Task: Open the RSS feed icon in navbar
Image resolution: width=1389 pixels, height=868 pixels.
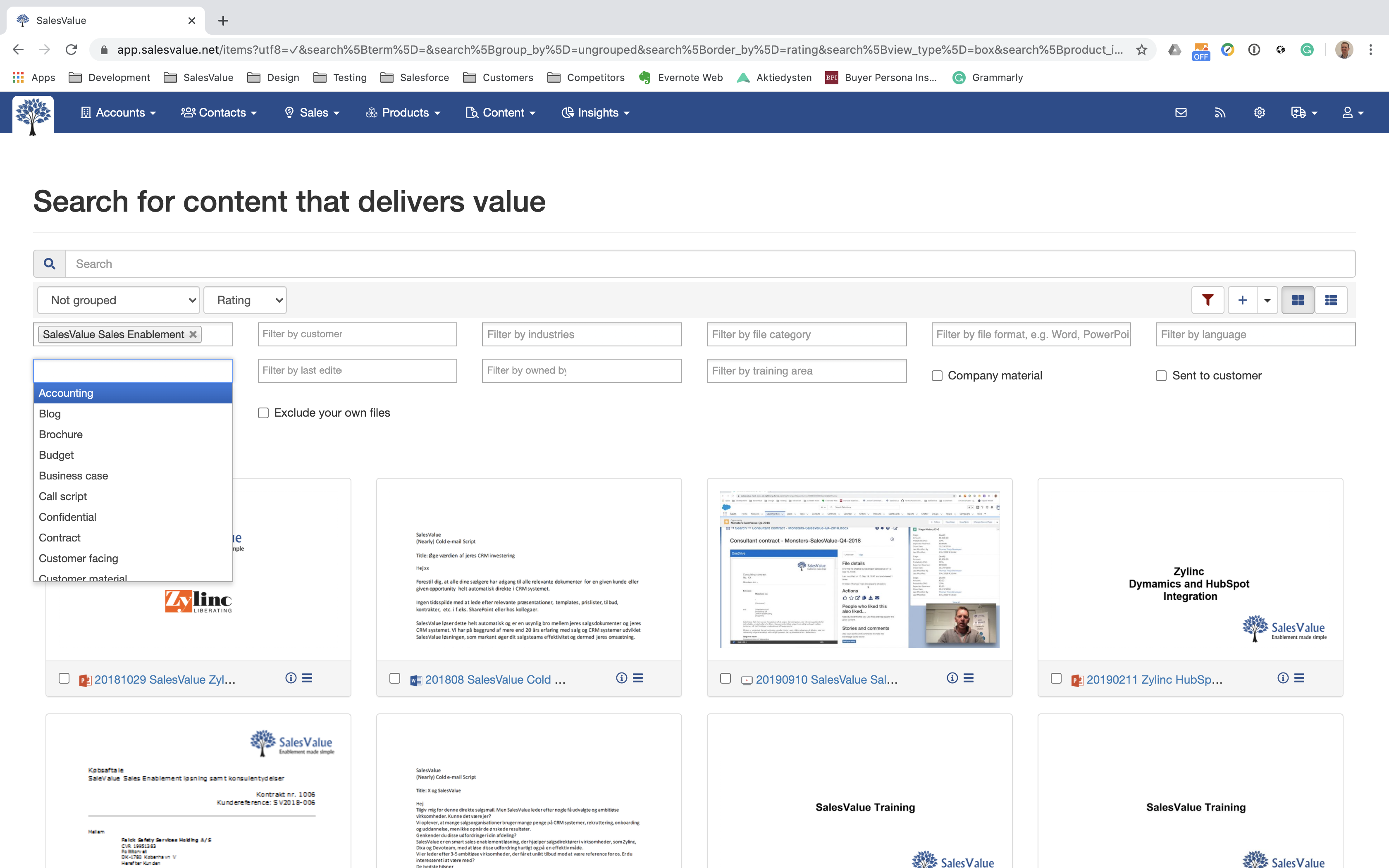Action: tap(1220, 112)
